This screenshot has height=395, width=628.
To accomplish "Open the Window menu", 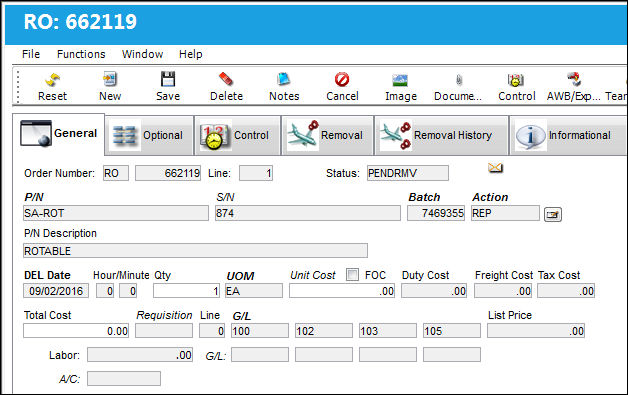I will point(142,54).
